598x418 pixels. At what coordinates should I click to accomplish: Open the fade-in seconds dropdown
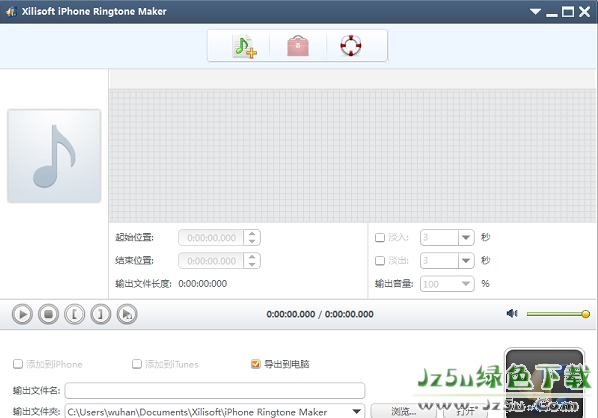coord(466,238)
